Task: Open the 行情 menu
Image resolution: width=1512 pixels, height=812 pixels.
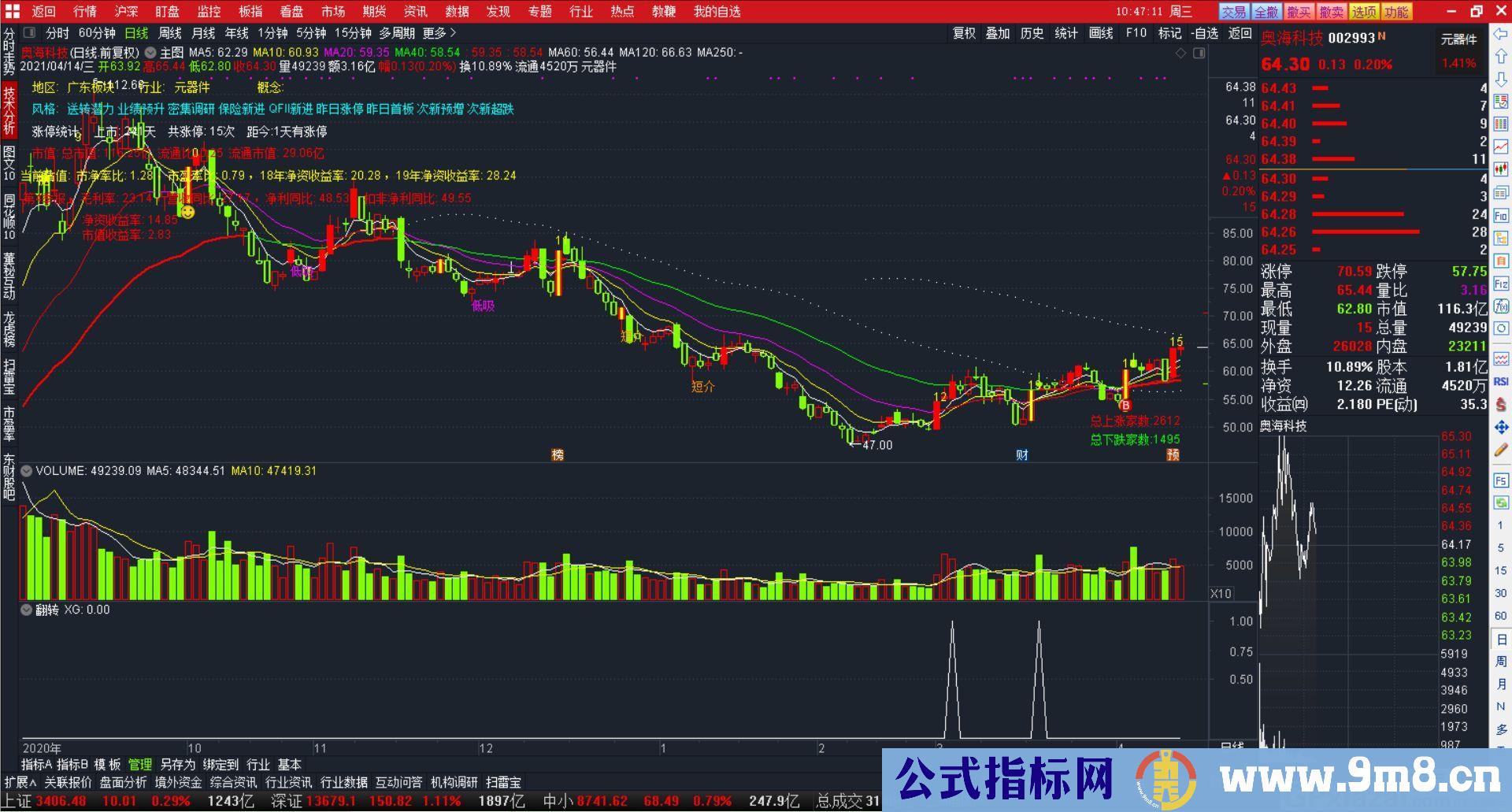Action: [x=85, y=11]
